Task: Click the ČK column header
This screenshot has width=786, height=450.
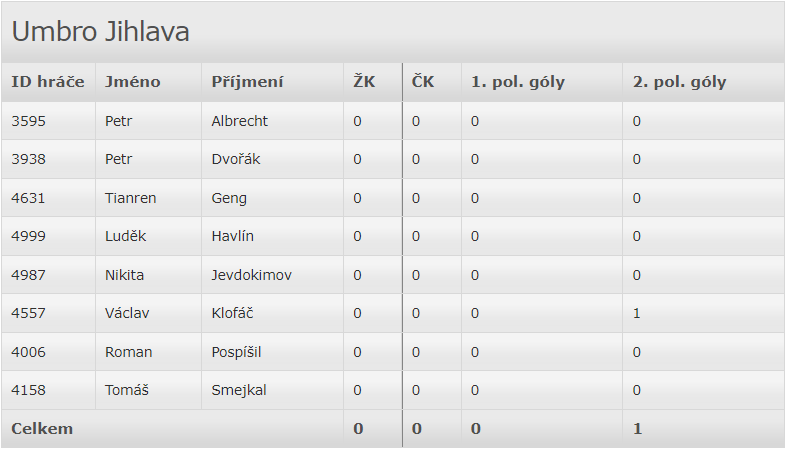Action: 423,82
